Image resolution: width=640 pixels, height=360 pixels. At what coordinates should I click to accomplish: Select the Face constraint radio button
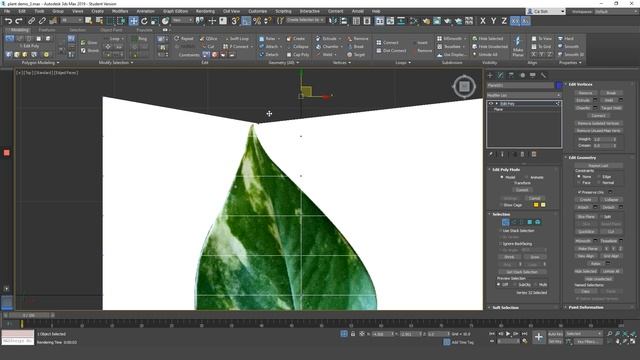click(578, 183)
